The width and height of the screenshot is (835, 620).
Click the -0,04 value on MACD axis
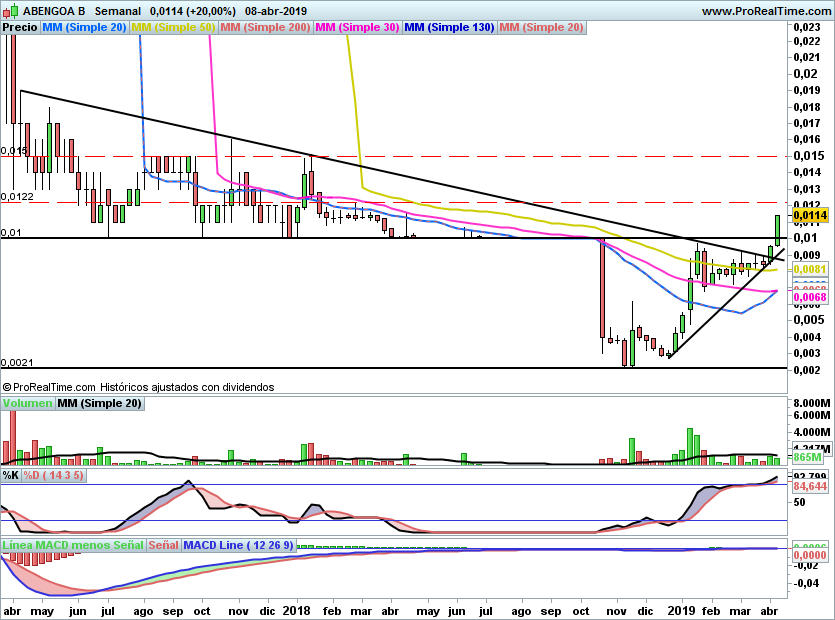807,583
